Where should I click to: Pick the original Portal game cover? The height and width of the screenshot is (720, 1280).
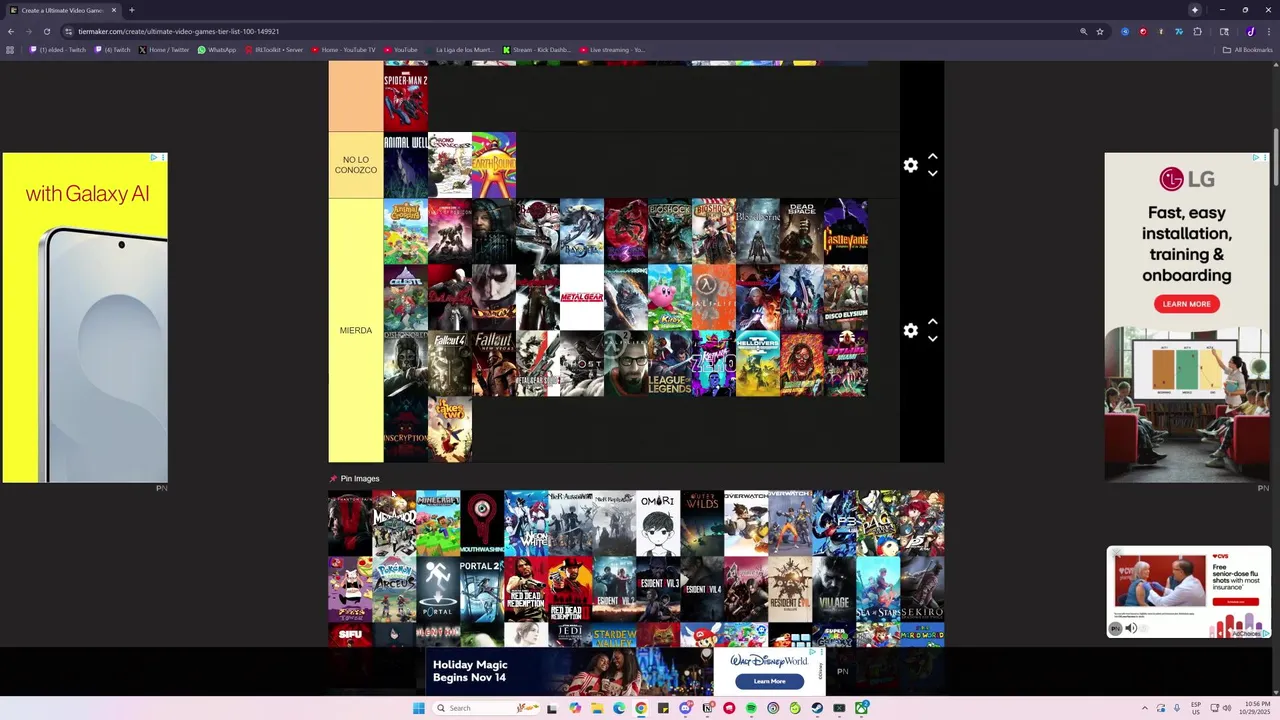[438, 589]
